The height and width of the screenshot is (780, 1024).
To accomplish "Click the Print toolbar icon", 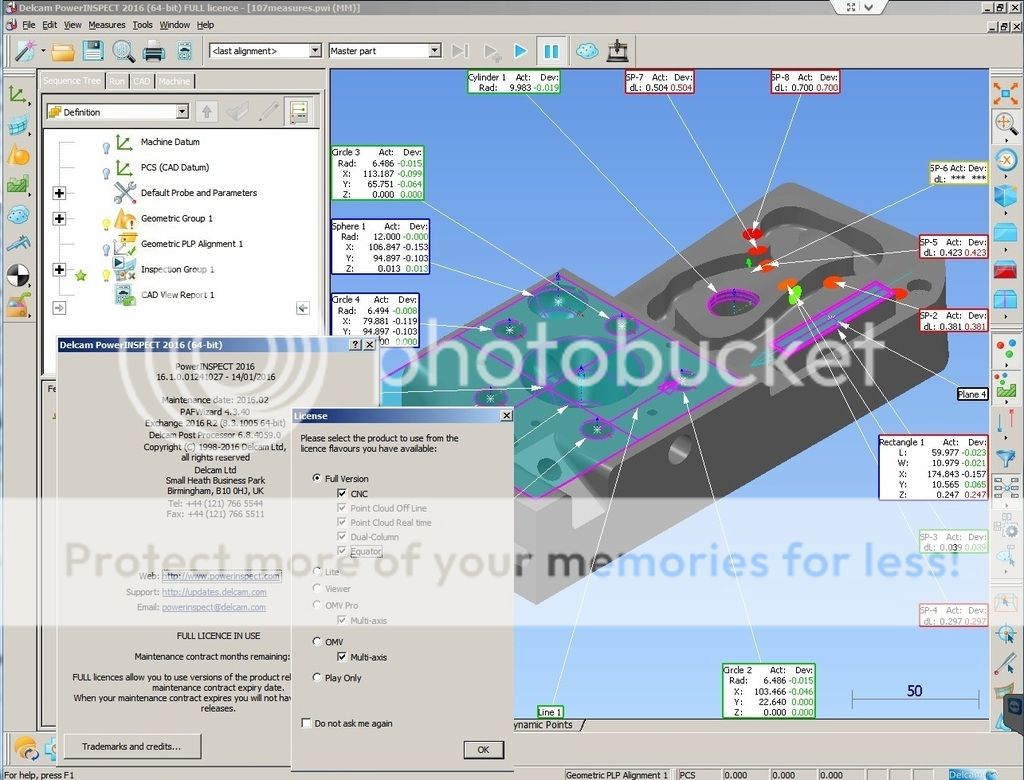I will coord(153,50).
